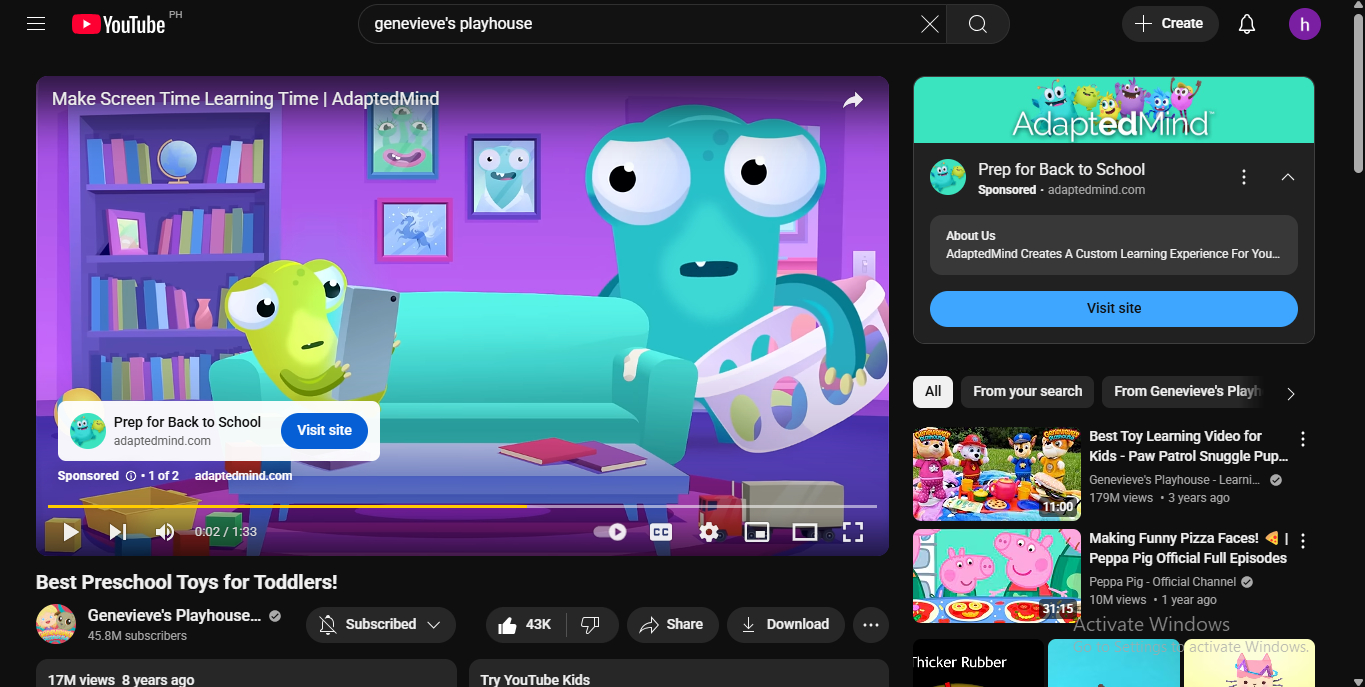Open the notifications bell

[x=1246, y=24]
